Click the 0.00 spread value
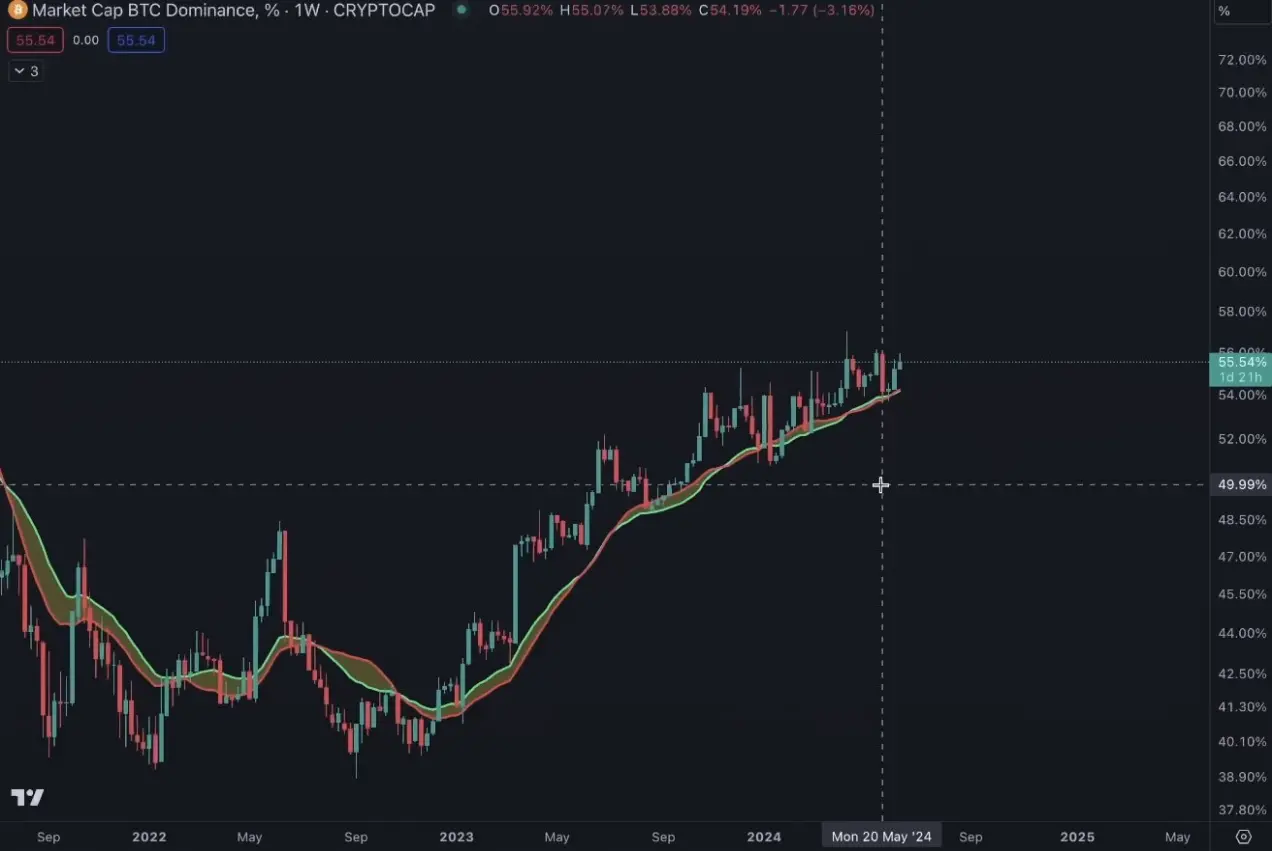This screenshot has width=1272, height=851. point(86,40)
